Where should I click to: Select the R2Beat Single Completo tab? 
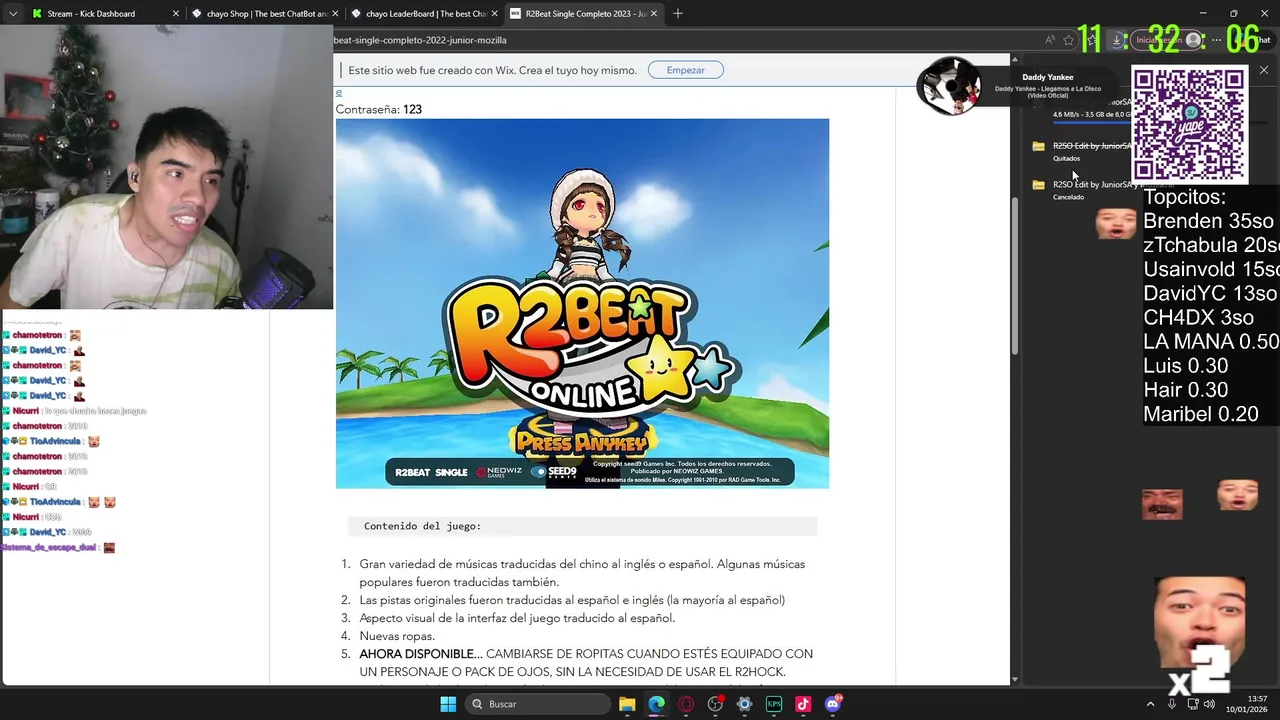pos(582,14)
